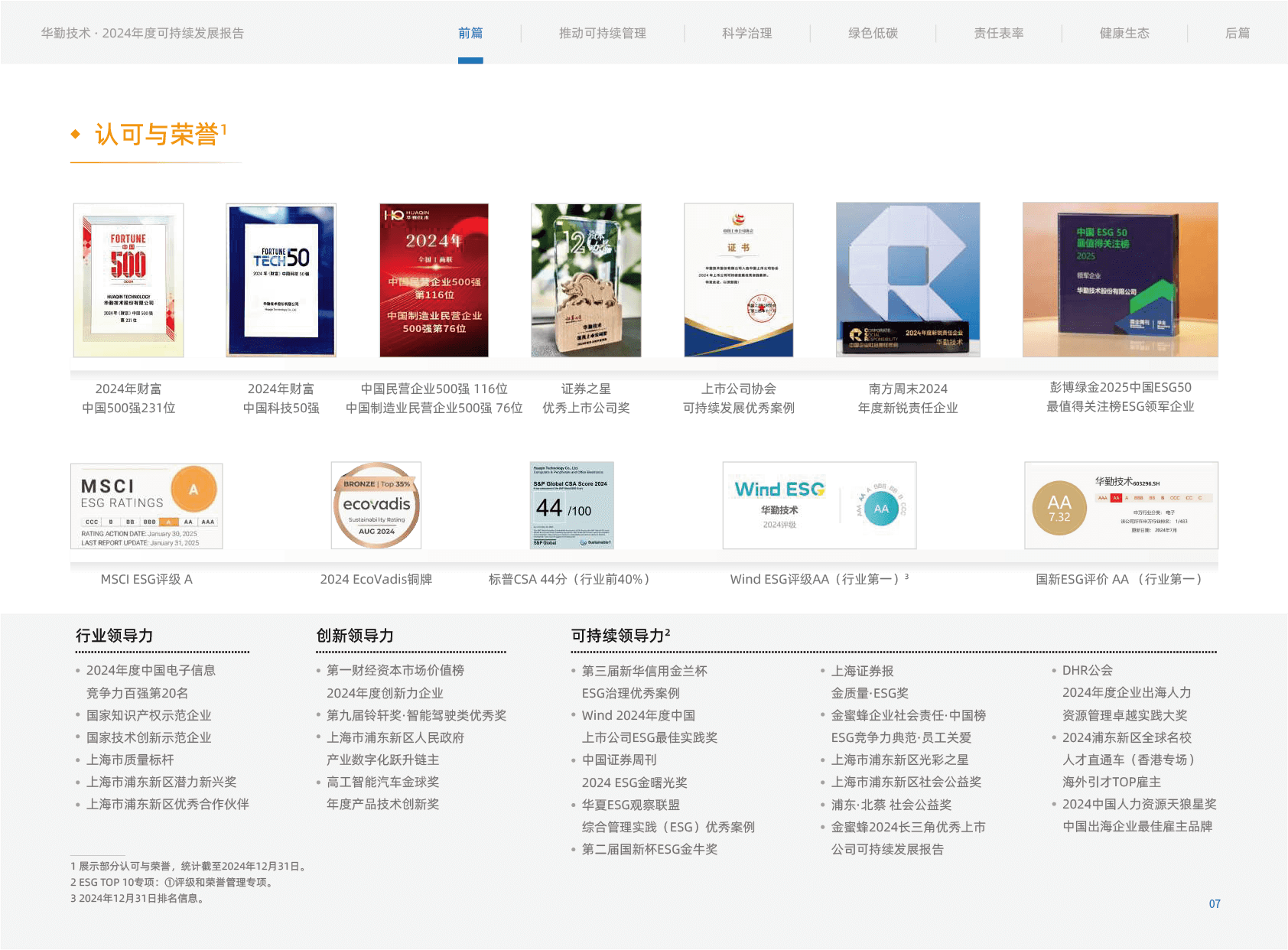1288x950 pixels.
Task: Go to the 科学治理 section tab
Action: tap(746, 33)
